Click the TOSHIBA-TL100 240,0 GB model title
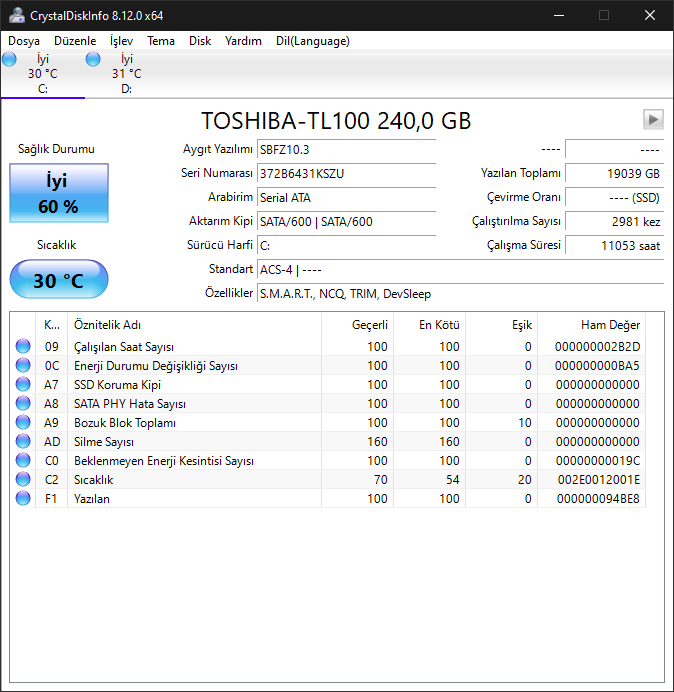Image resolution: width=674 pixels, height=692 pixels. coord(336,121)
